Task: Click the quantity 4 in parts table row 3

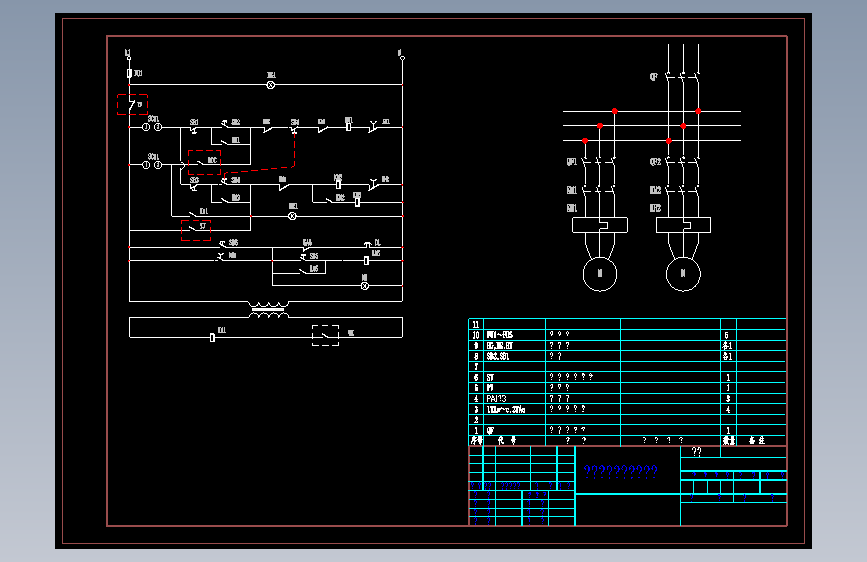Action: (x=728, y=409)
